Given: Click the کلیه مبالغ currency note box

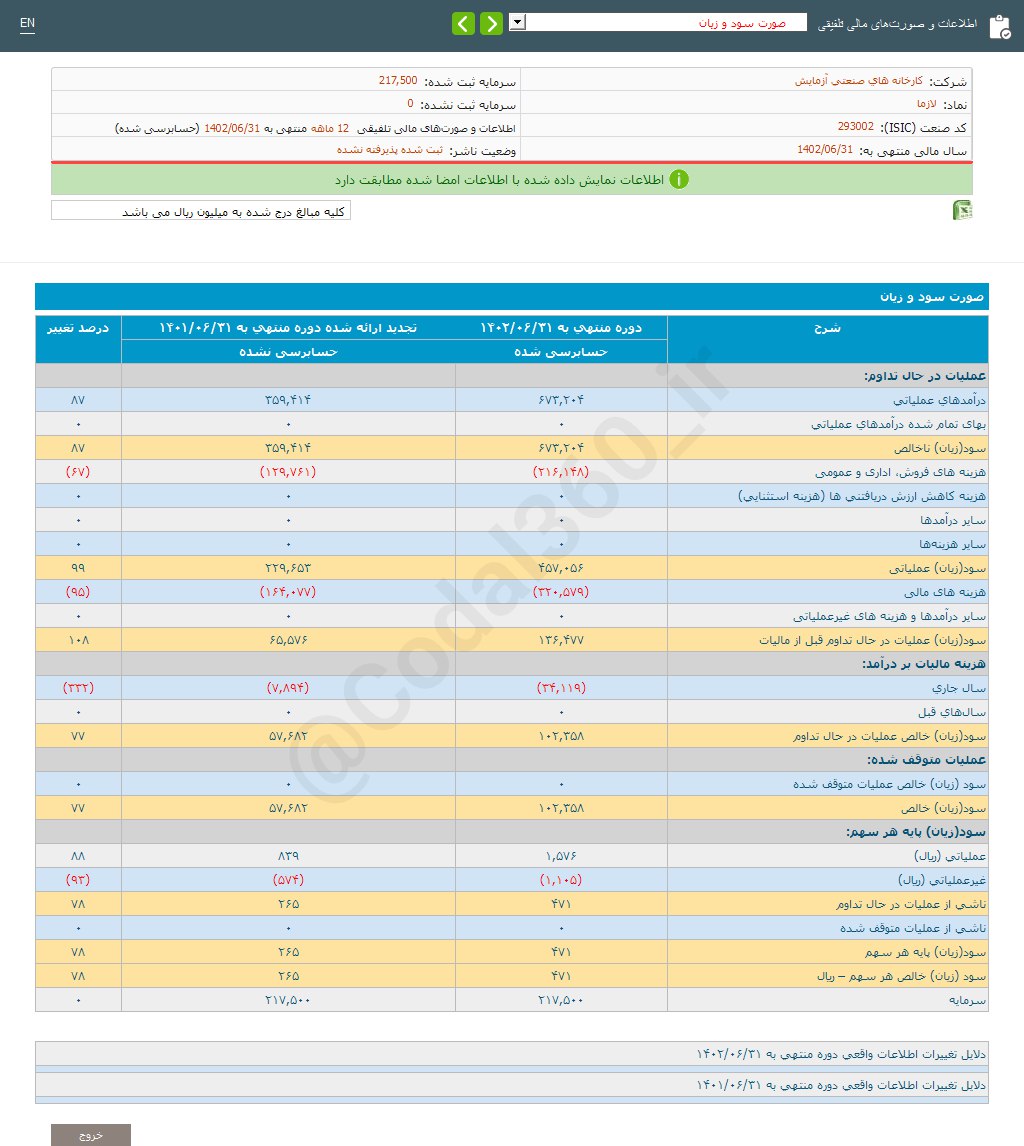Looking at the screenshot, I should click(x=200, y=210).
